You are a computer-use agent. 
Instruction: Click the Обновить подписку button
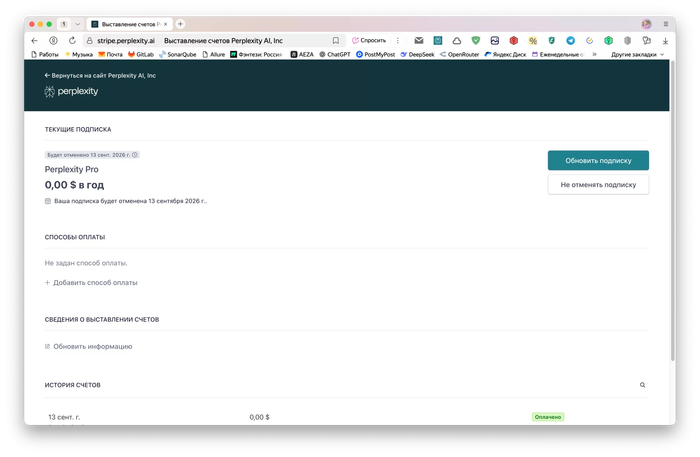598,160
